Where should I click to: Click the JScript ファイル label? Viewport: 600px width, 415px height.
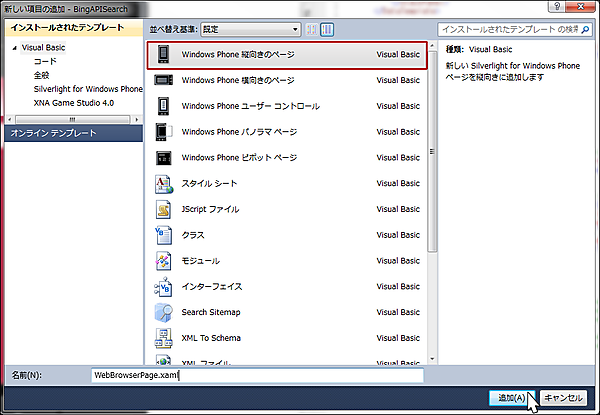point(210,209)
